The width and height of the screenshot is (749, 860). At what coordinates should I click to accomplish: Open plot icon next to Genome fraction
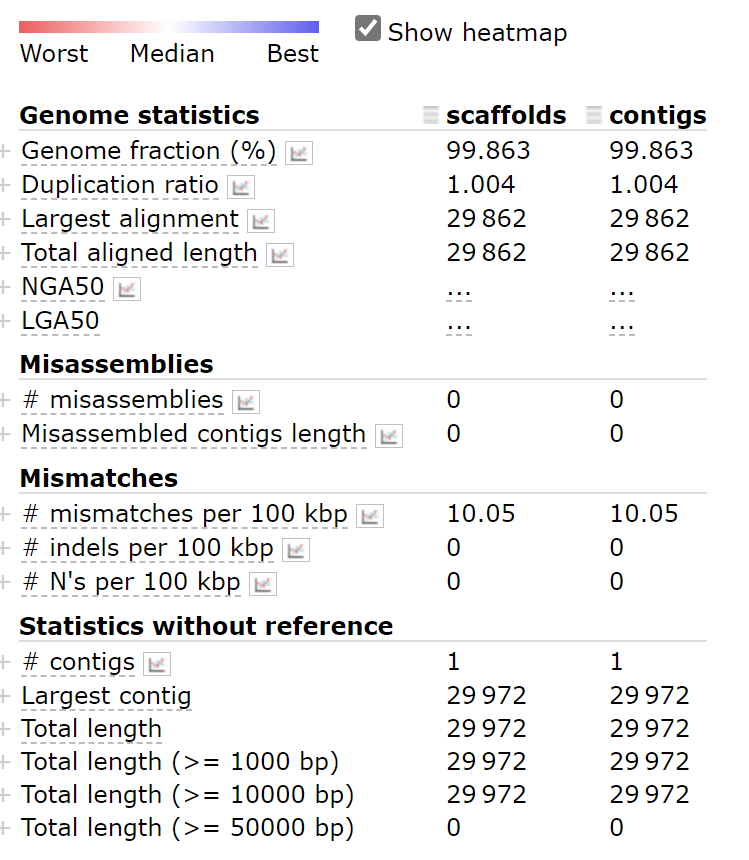298,153
